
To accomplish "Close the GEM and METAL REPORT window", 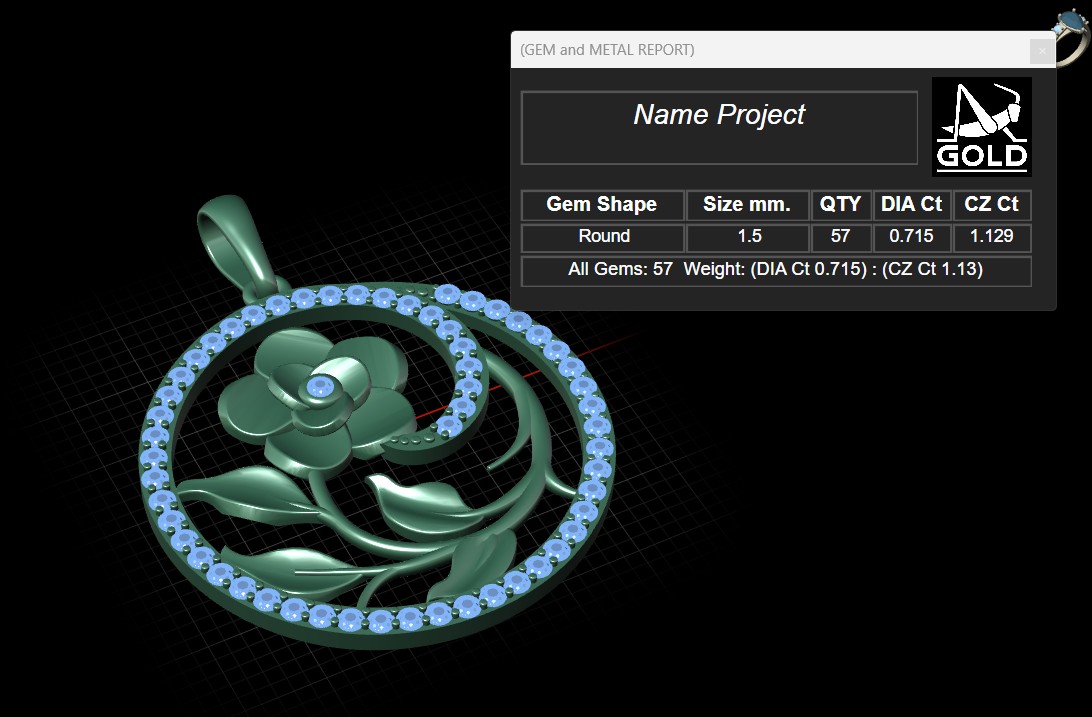I will [1042, 51].
